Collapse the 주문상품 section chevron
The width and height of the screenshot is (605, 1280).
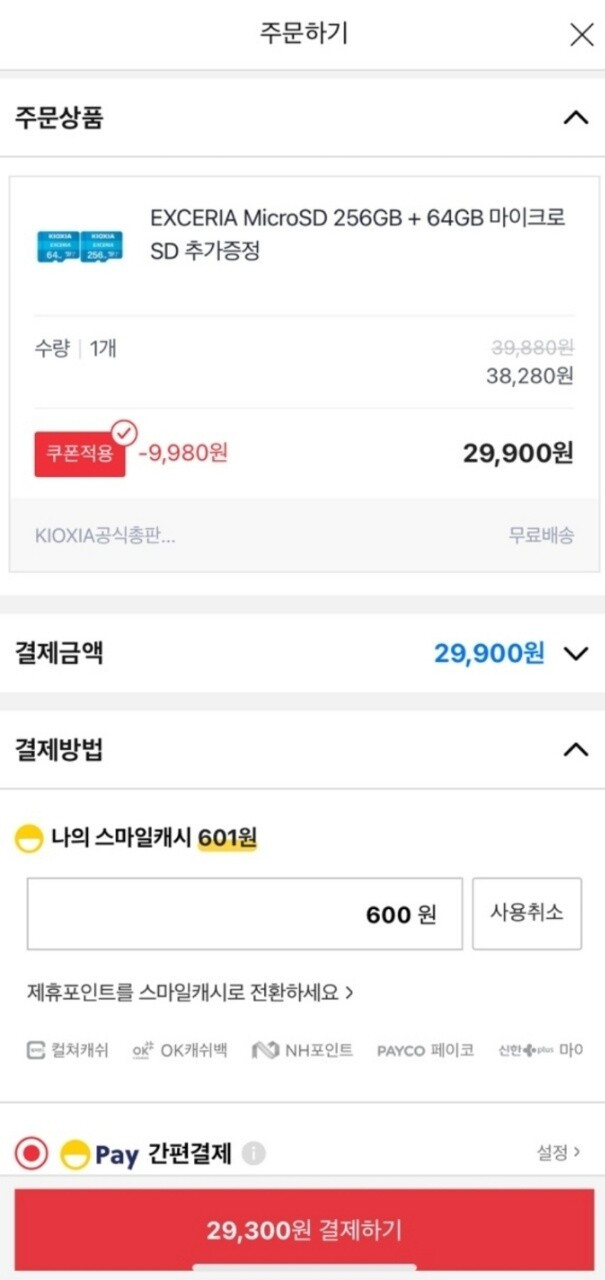click(x=575, y=118)
